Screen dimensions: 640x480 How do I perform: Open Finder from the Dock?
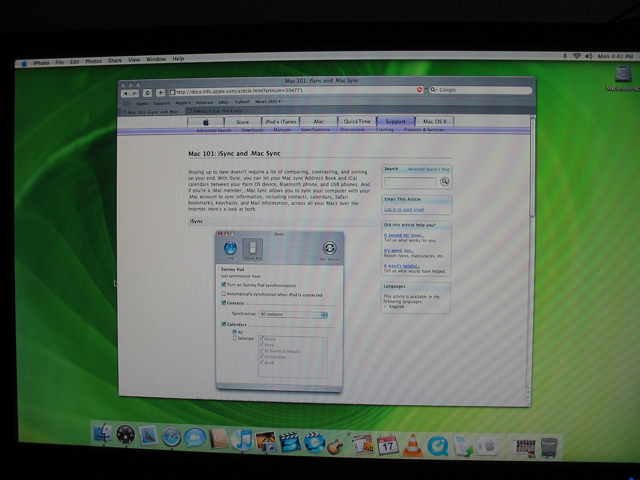102,433
